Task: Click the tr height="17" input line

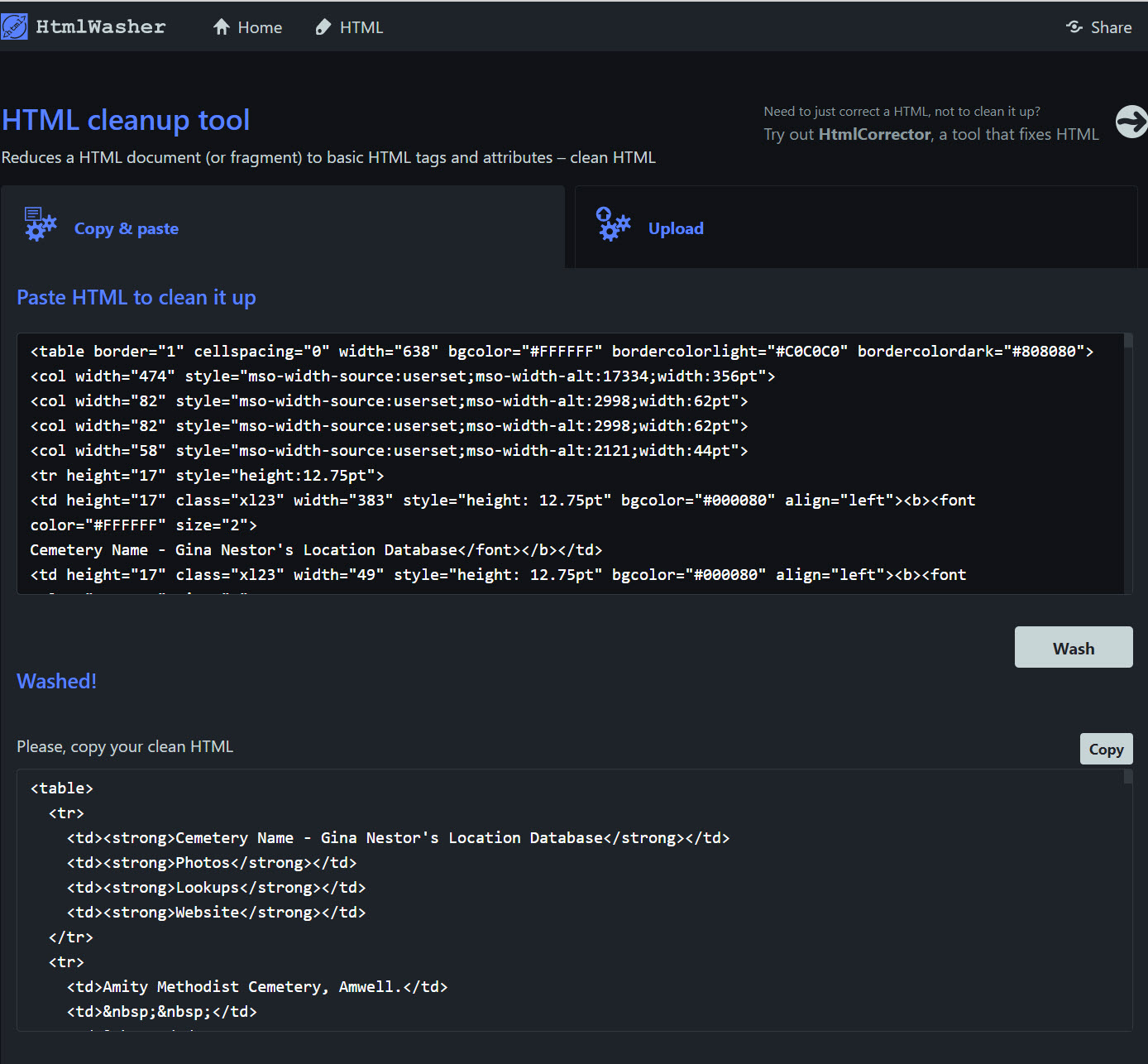Action: tap(207, 475)
